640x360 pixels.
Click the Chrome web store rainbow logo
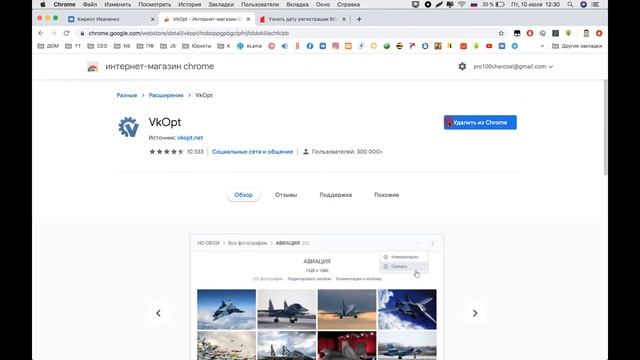[x=93, y=67]
